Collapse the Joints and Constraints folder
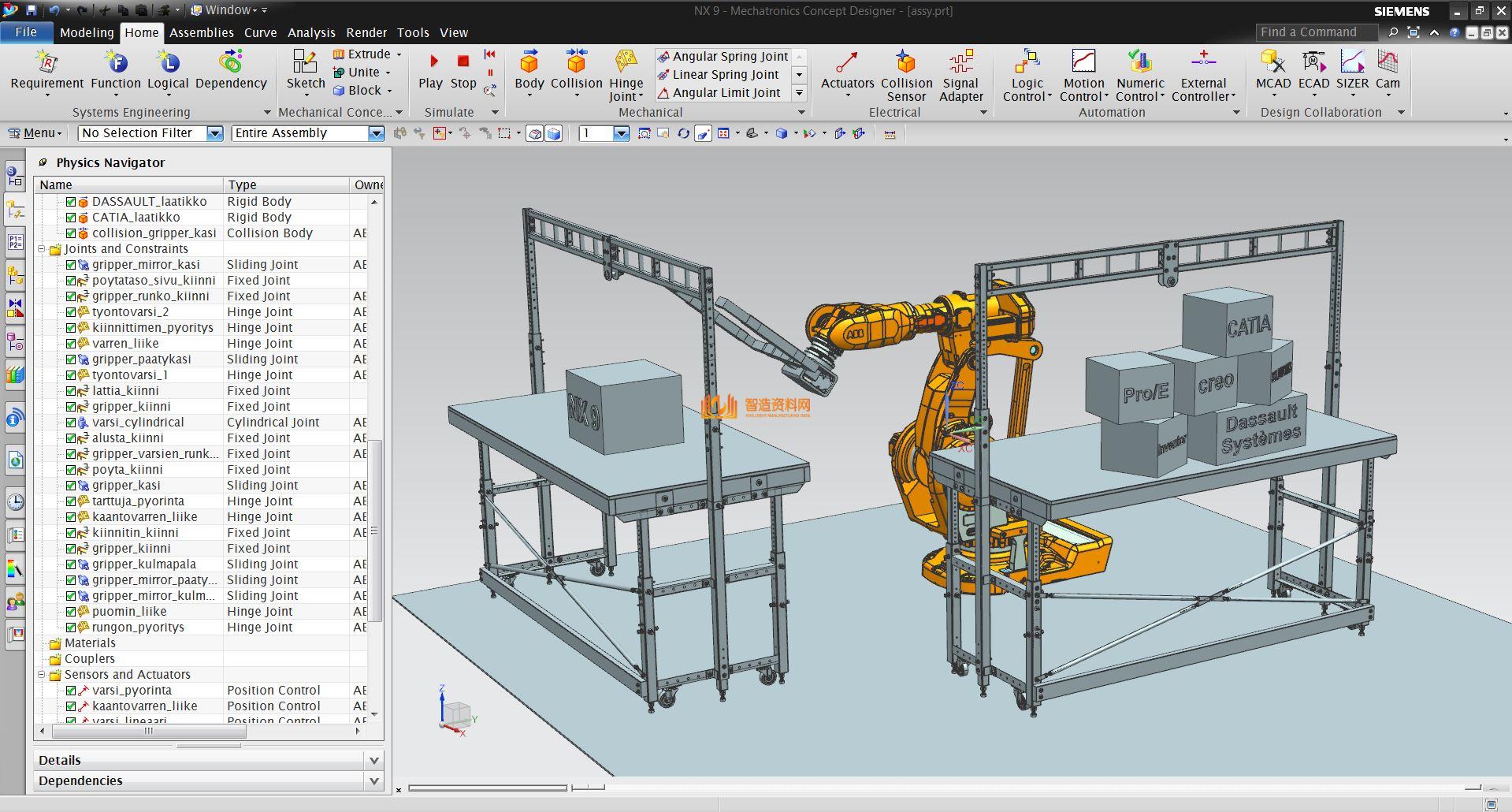 tap(43, 249)
